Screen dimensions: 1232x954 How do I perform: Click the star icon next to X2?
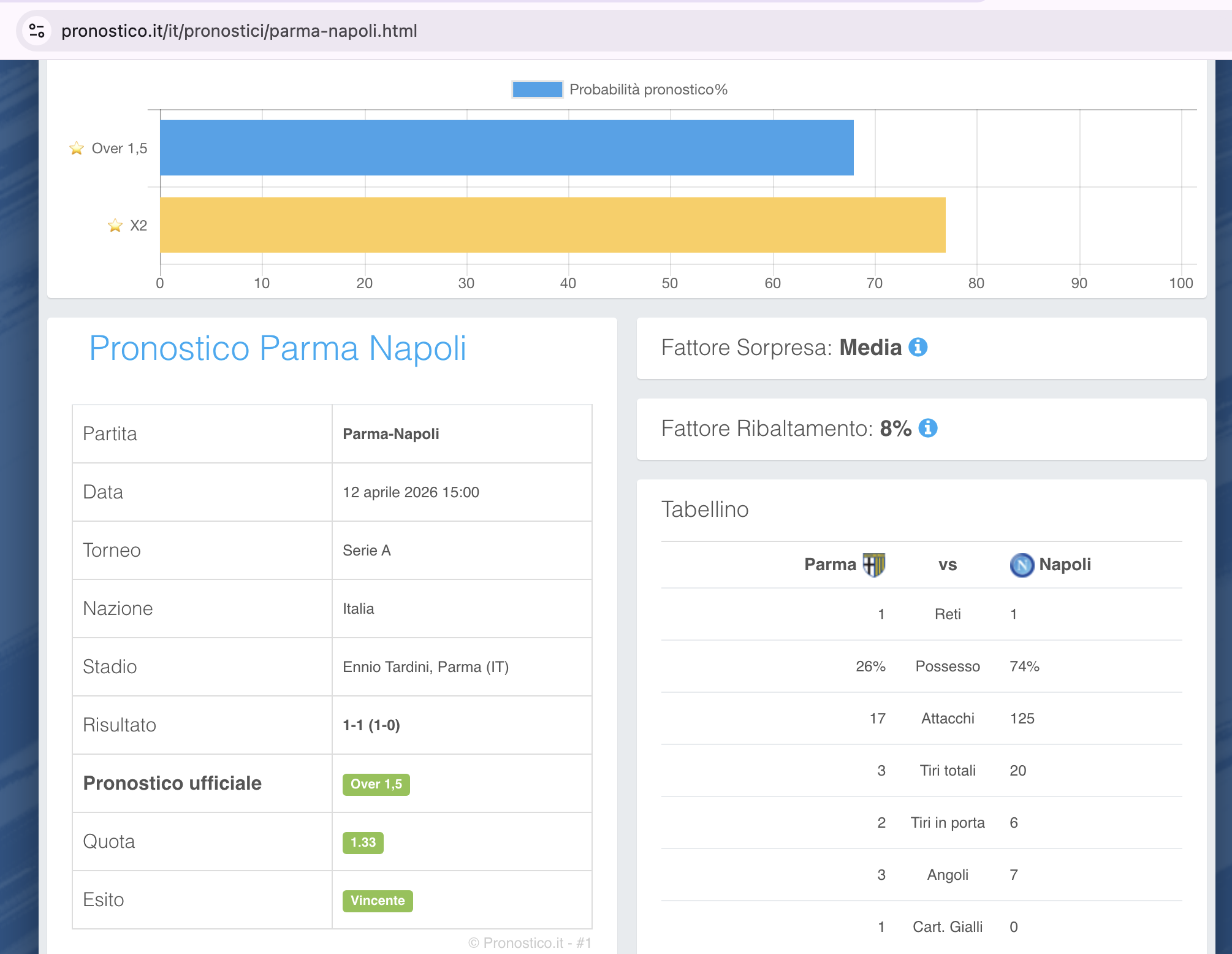pyautogui.click(x=115, y=226)
